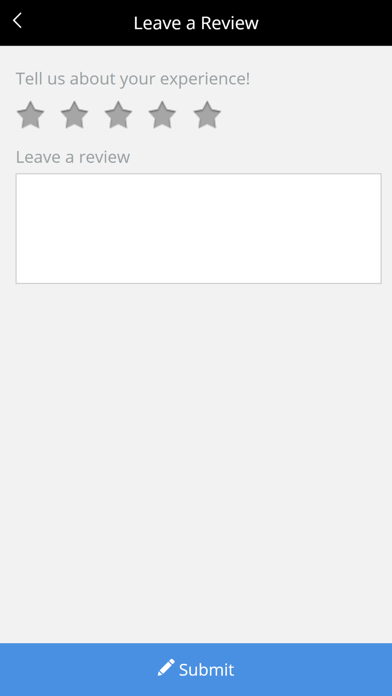Rate the experience one star
392x696 pixels.
point(30,115)
